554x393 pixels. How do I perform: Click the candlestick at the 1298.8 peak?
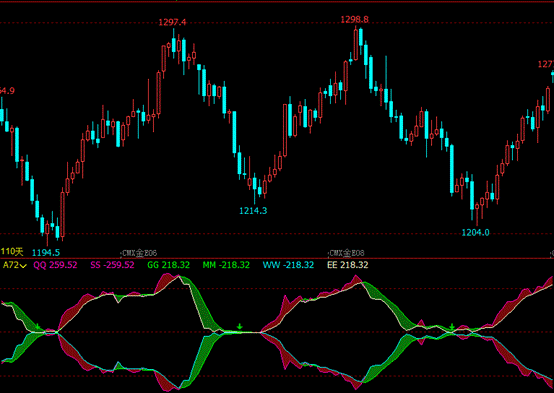[356, 44]
